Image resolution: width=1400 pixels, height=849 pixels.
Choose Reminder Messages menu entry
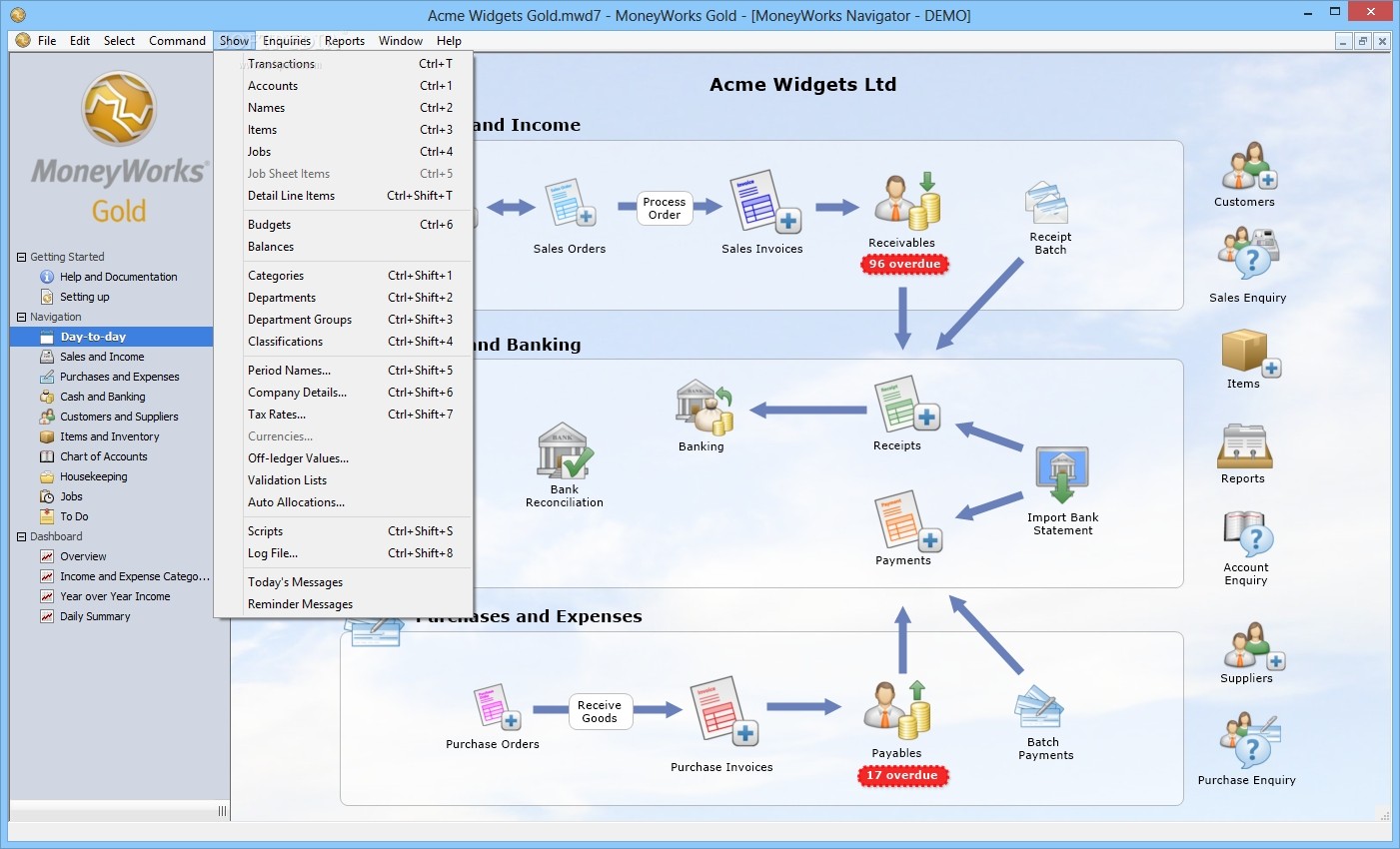click(344, 604)
